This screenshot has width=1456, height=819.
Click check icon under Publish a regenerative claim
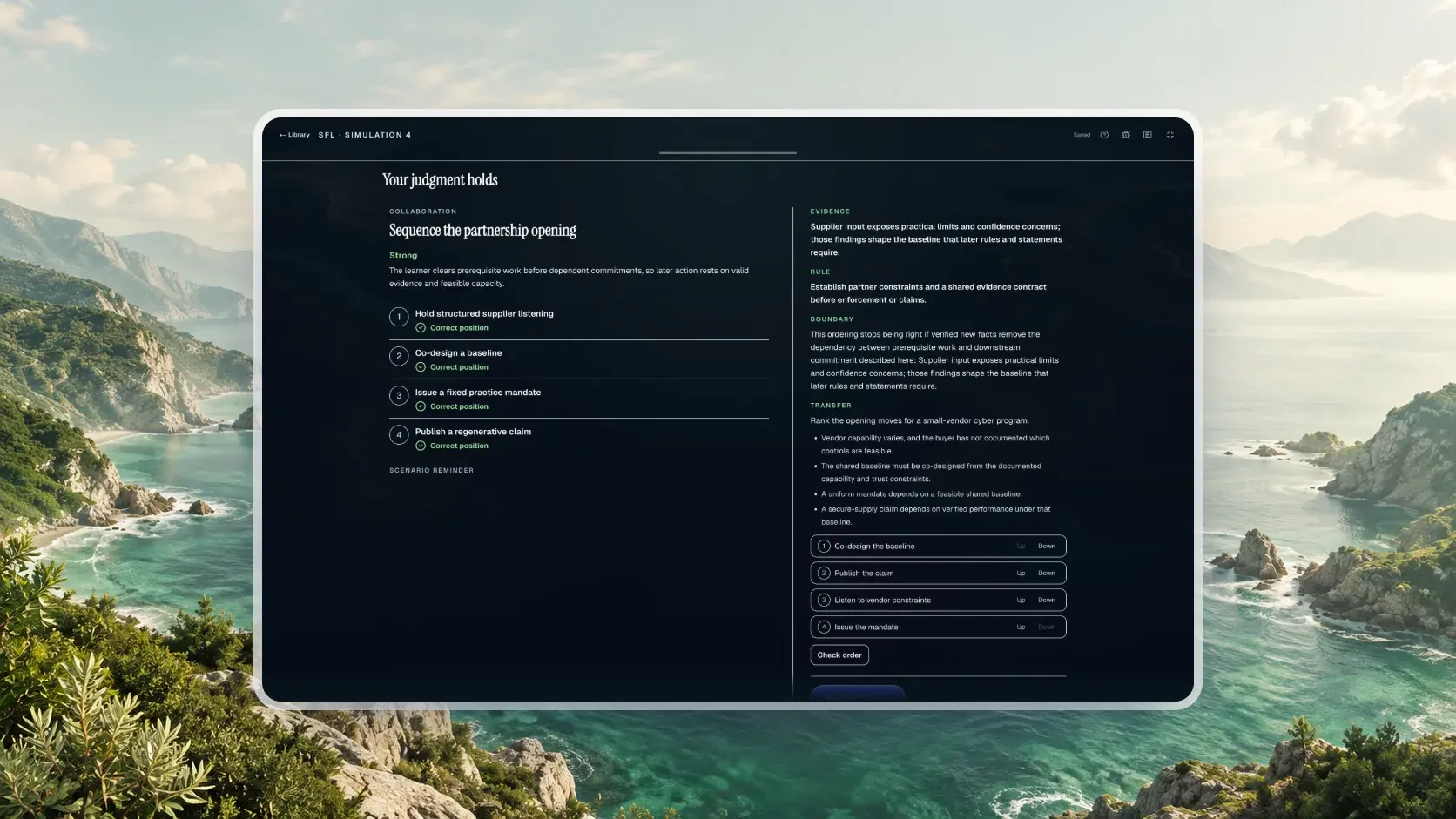421,446
